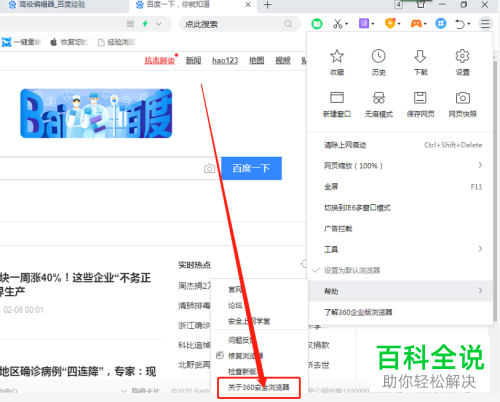The width and height of the screenshot is (500, 402).
Task: Select 修复浏览器 in help submenu
Action: pos(259,356)
